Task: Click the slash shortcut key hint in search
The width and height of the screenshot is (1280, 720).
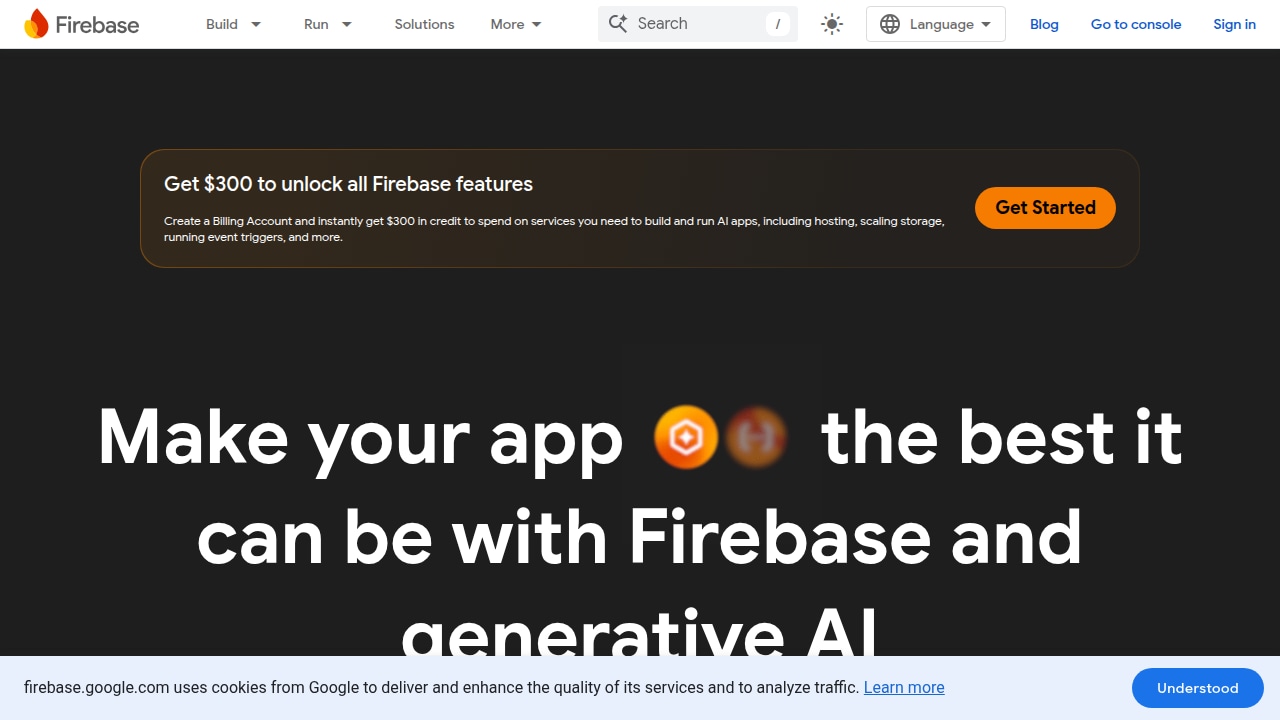Action: [x=778, y=24]
